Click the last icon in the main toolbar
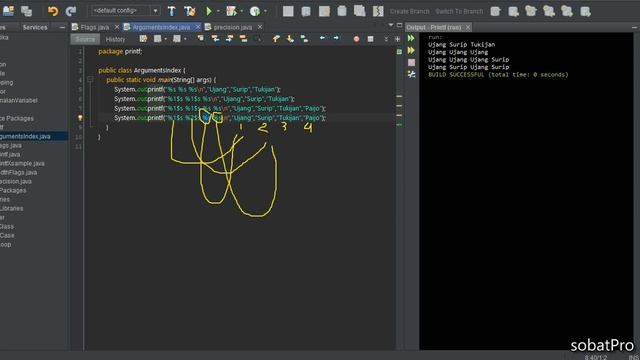Image resolution: width=640 pixels, height=360 pixels. [x=585, y=11]
